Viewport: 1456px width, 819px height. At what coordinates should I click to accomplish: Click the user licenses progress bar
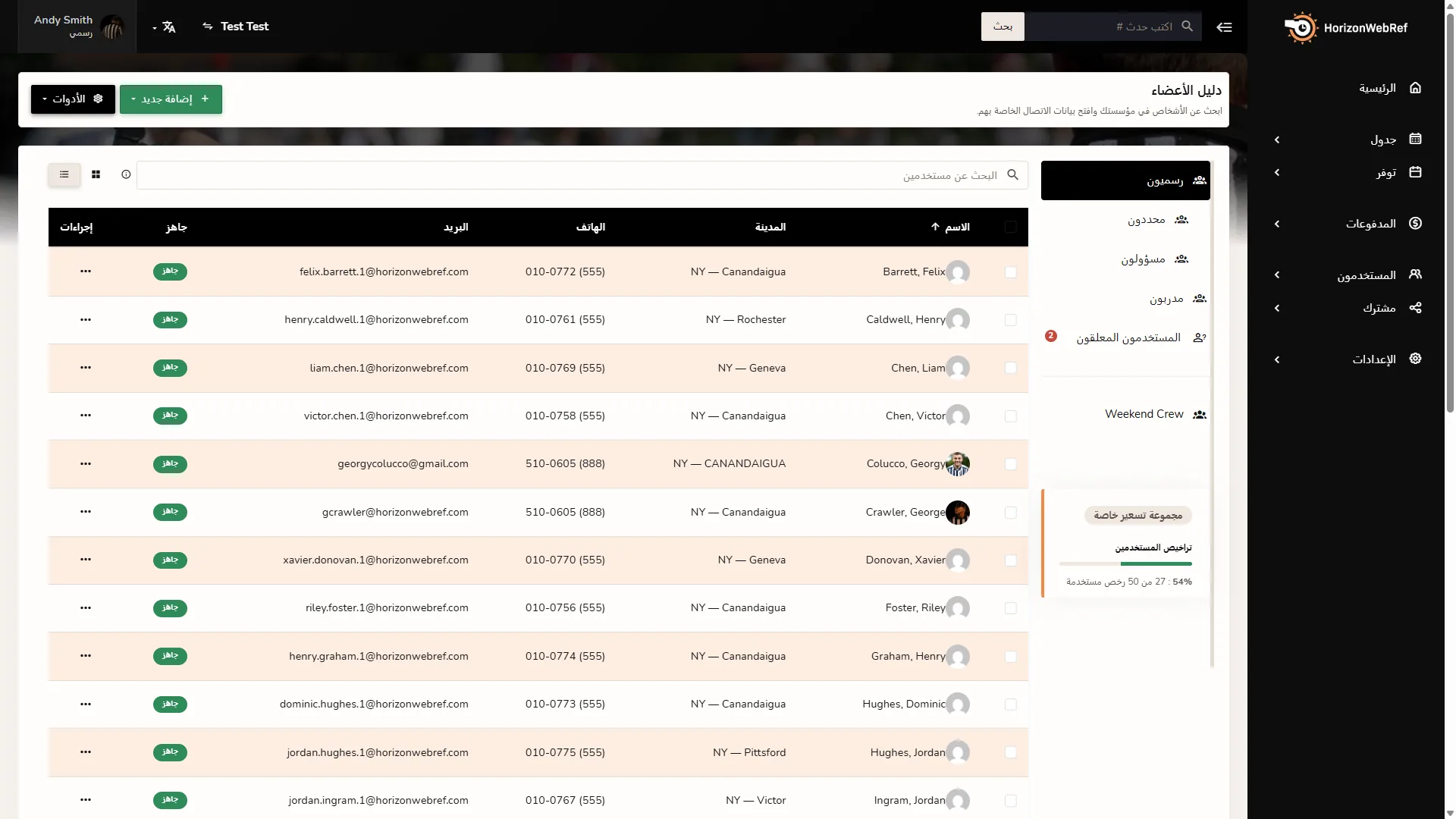(x=1125, y=563)
